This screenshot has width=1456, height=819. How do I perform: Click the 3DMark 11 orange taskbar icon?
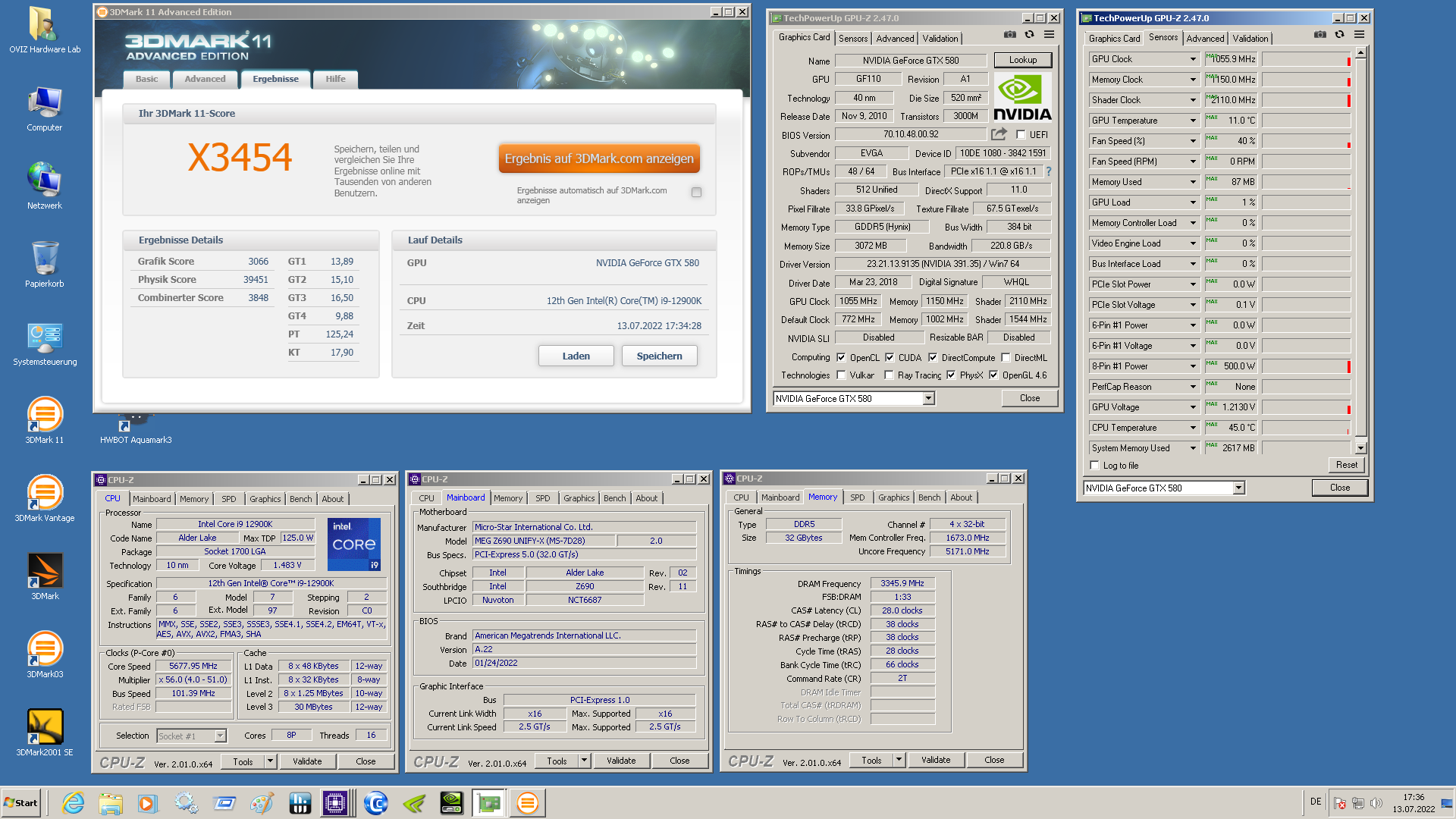(527, 803)
